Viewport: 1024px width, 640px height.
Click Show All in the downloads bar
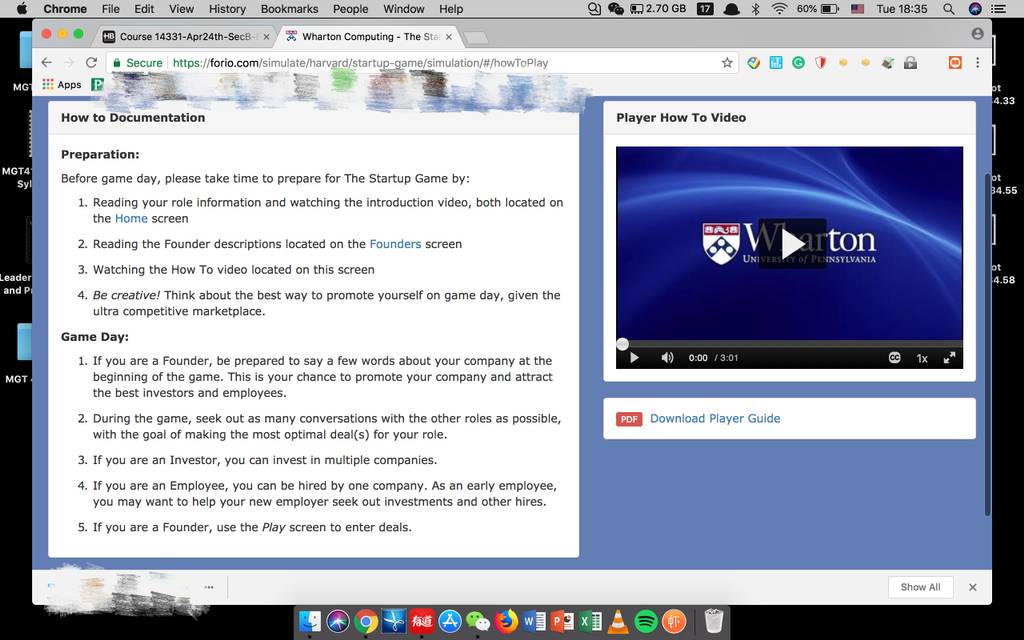coord(920,587)
